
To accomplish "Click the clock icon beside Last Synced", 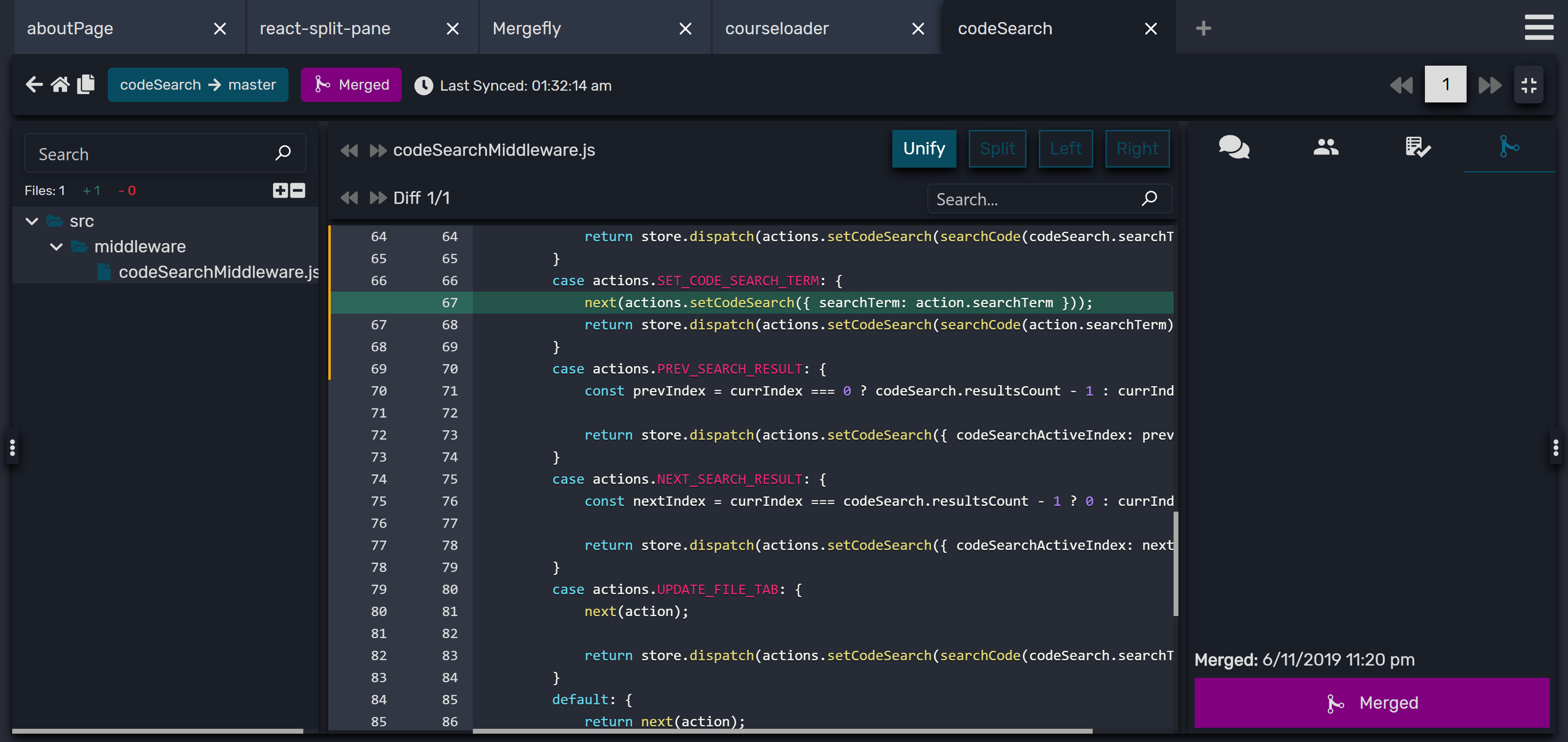I will [x=424, y=85].
